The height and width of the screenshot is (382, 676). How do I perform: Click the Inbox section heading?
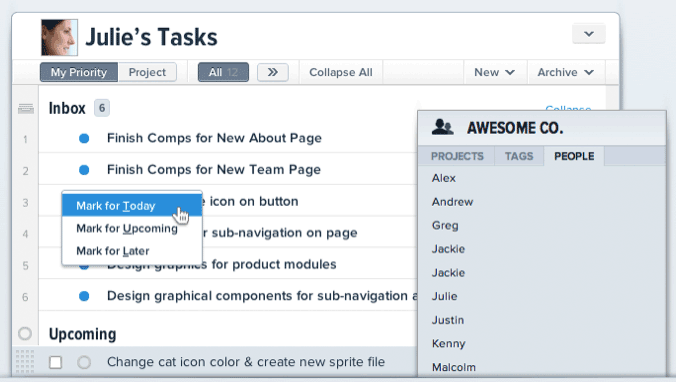(67, 108)
